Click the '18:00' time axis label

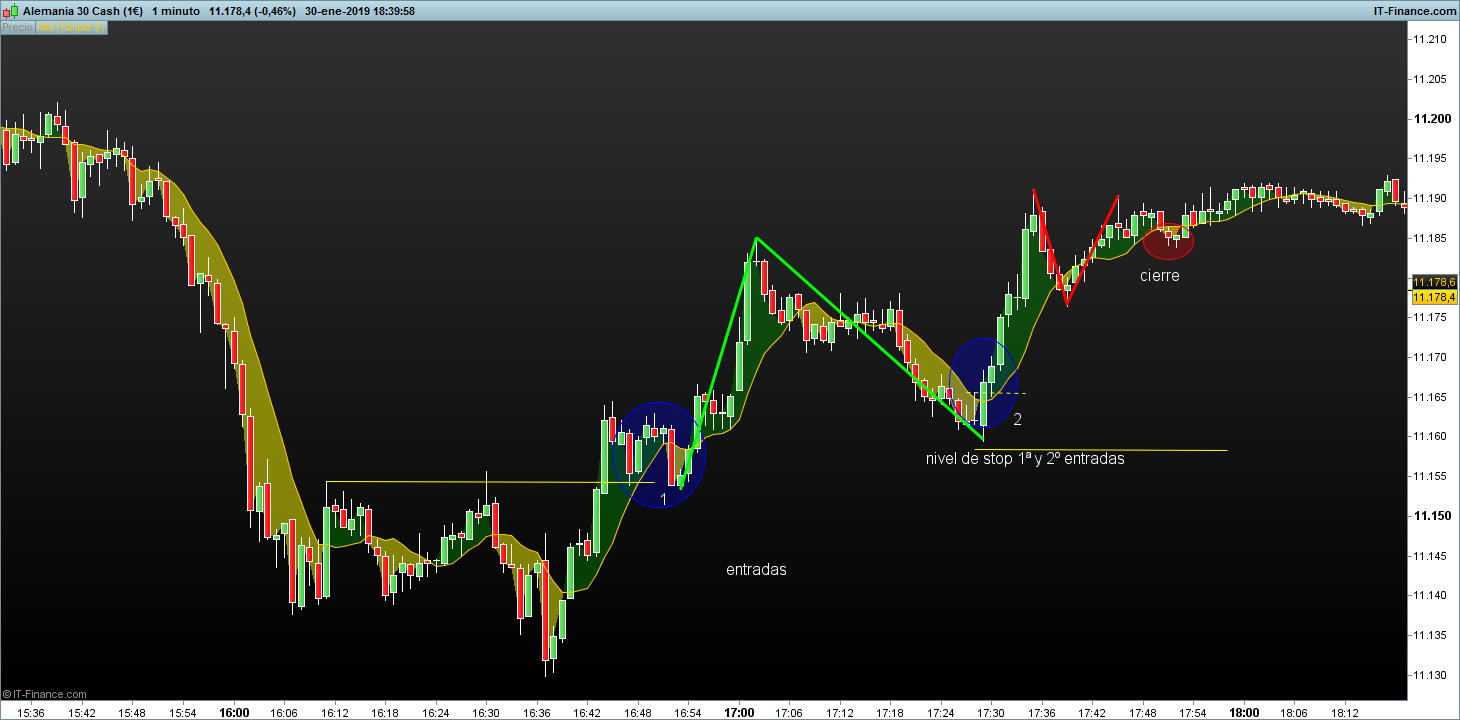pyautogui.click(x=1244, y=713)
